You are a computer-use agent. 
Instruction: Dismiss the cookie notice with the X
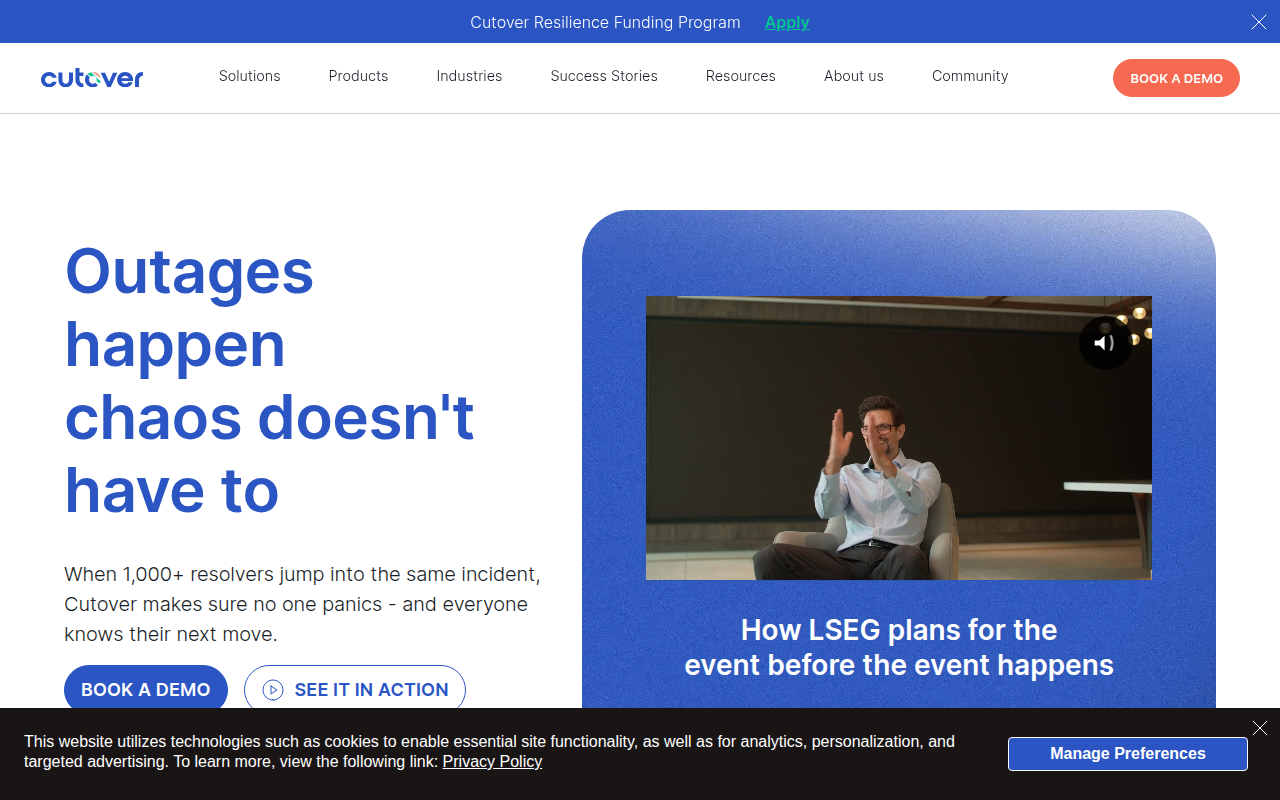pos(1260,728)
